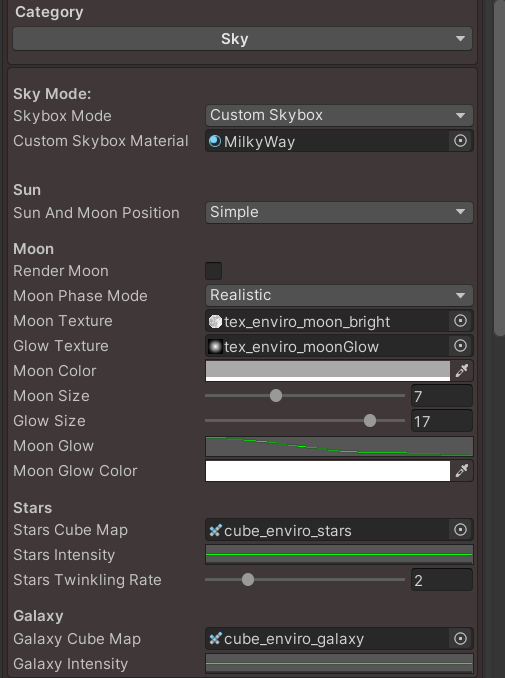Click the vertical scrollbar on the right
505x678 pixels.
pyautogui.click(x=499, y=169)
